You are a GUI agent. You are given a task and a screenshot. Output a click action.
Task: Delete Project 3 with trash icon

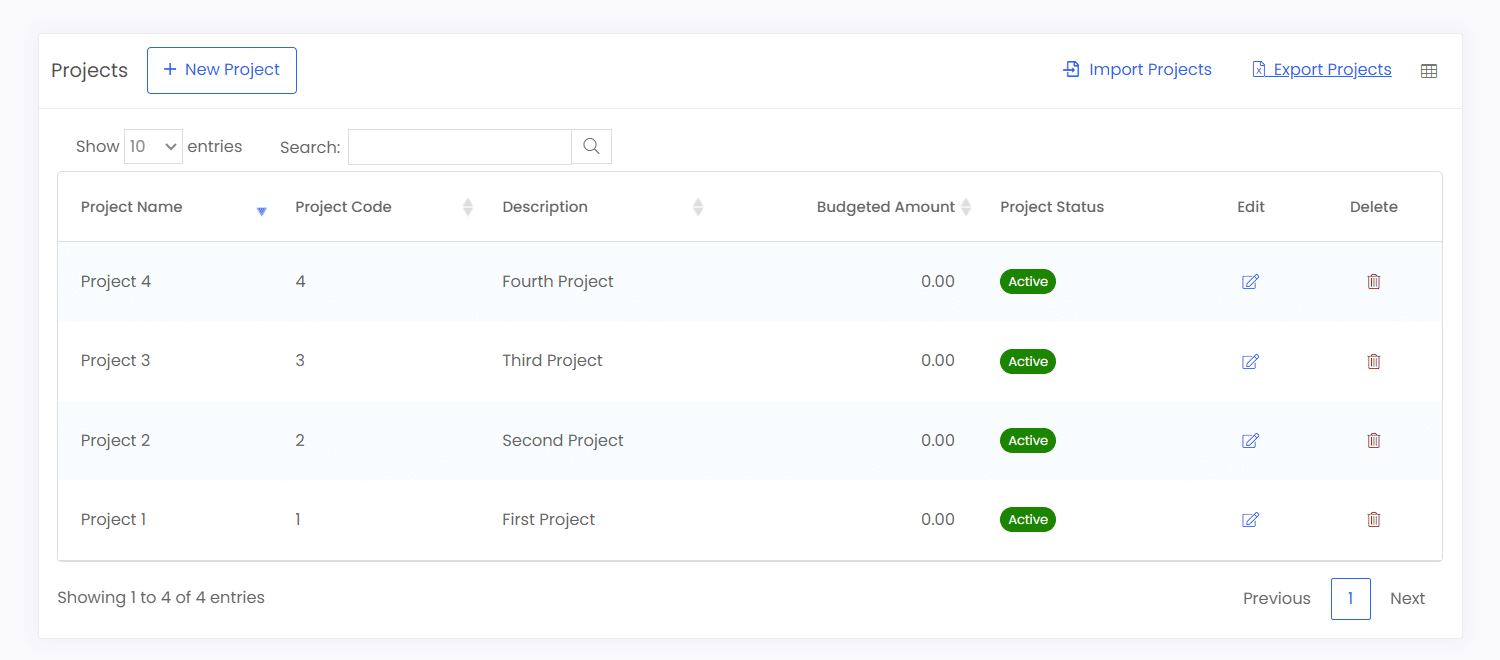coord(1374,361)
